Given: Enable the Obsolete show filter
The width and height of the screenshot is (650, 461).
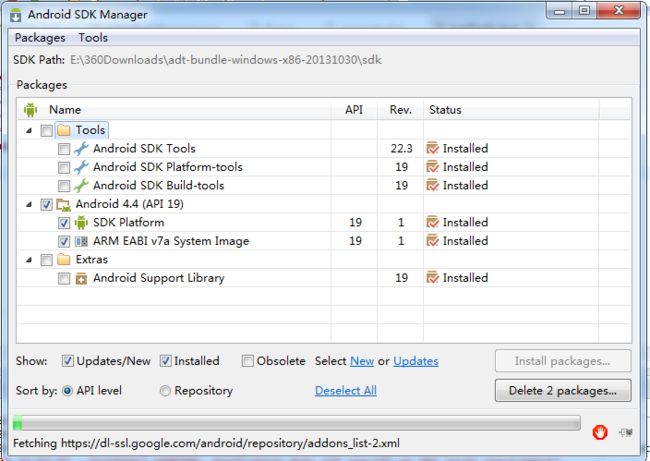Looking at the screenshot, I should [x=247, y=361].
